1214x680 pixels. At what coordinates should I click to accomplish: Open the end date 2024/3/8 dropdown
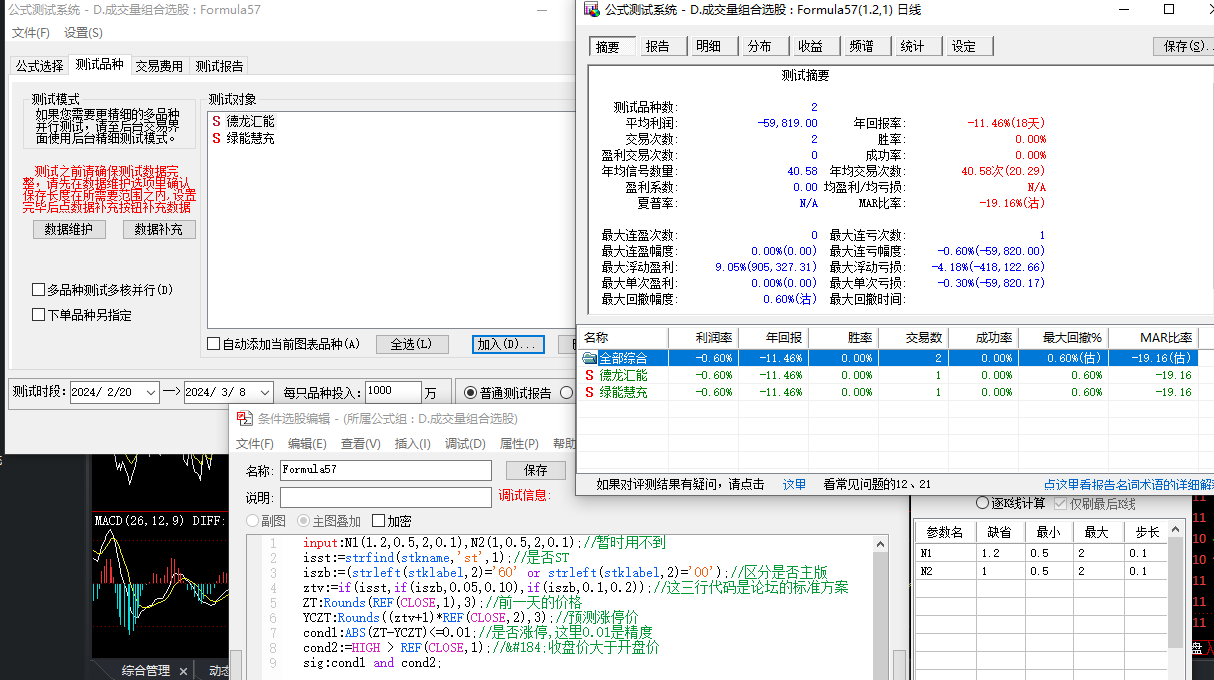pyautogui.click(x=264, y=392)
